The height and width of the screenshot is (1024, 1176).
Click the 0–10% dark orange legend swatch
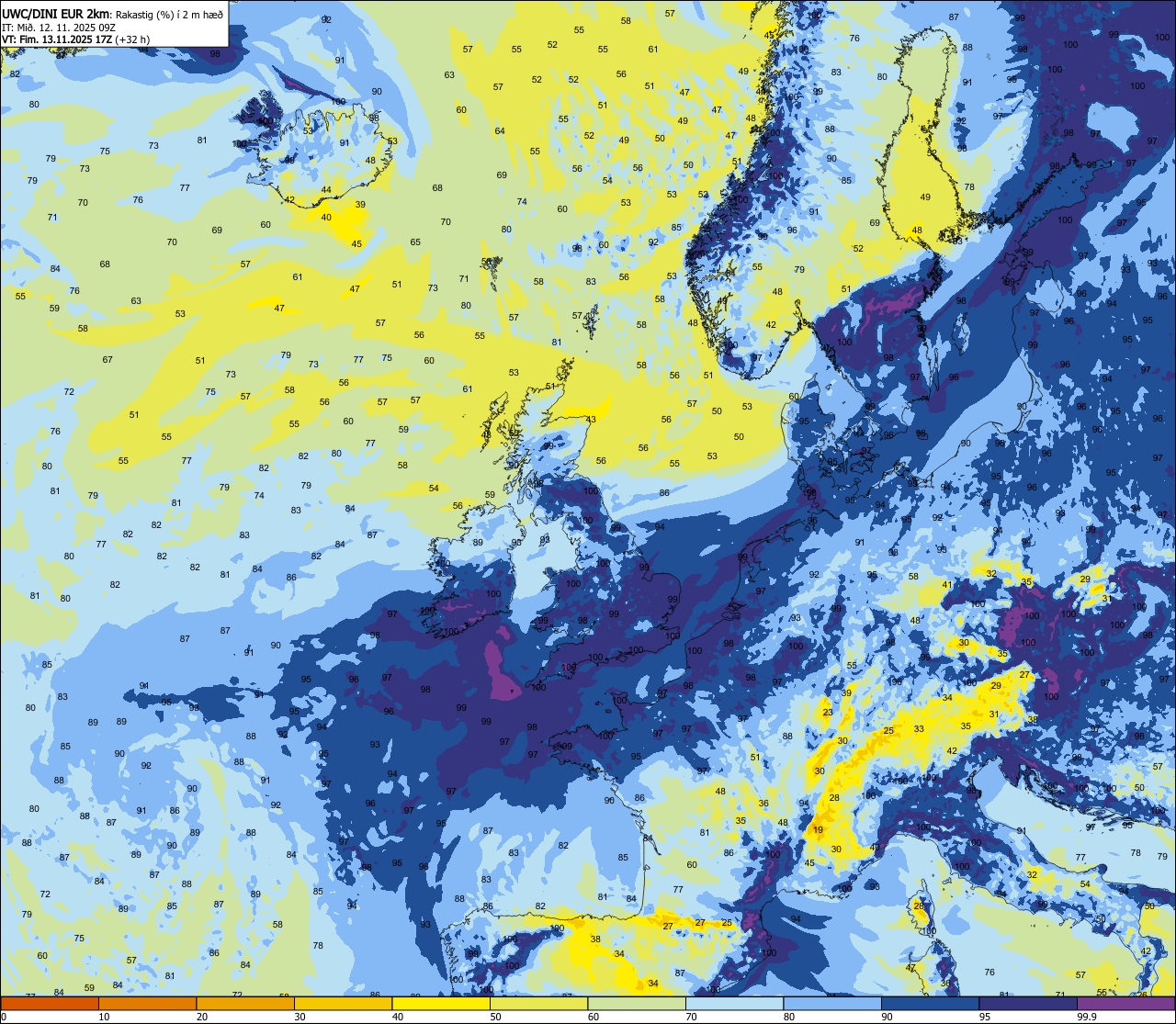(x=50, y=1003)
